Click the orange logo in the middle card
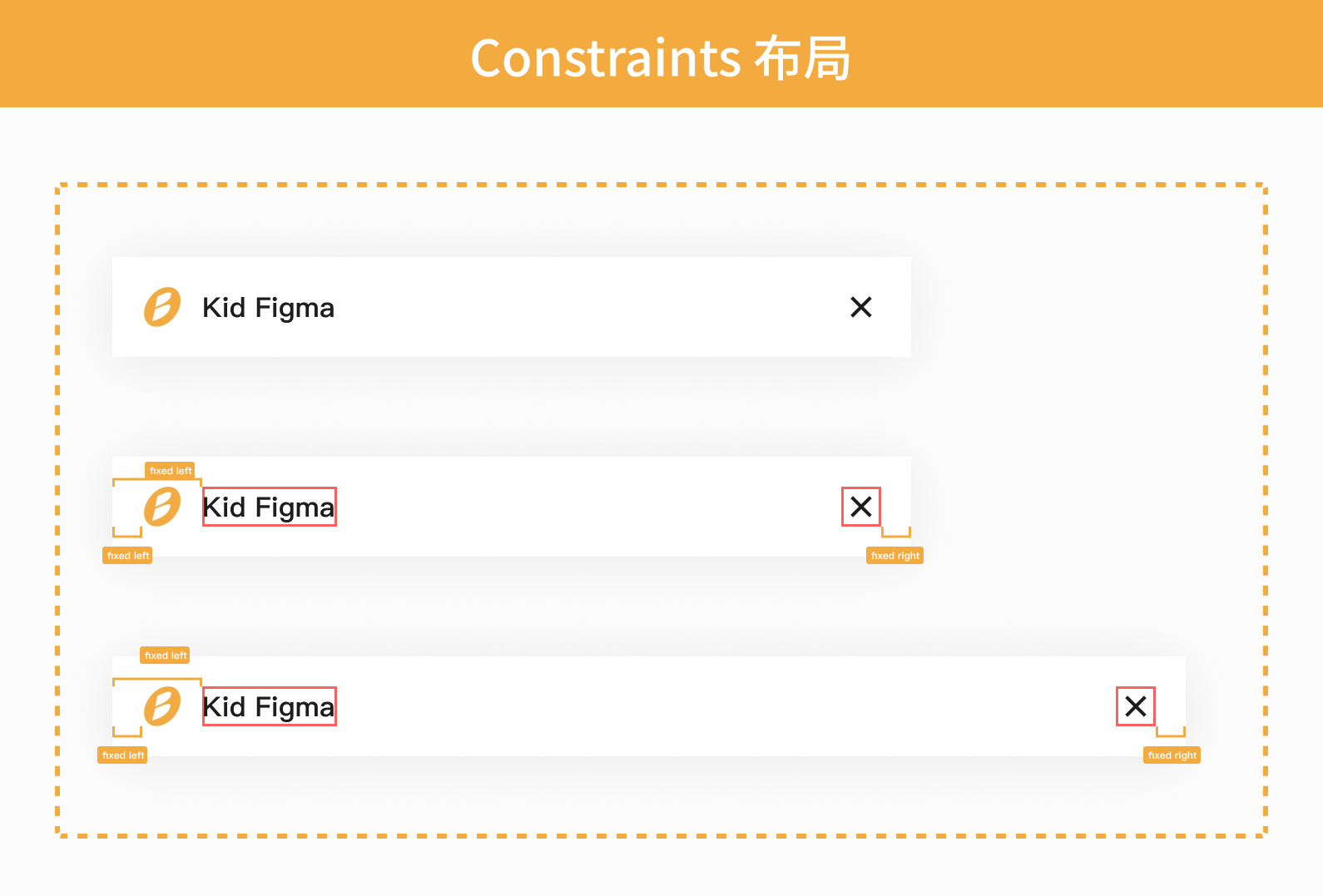 162,507
